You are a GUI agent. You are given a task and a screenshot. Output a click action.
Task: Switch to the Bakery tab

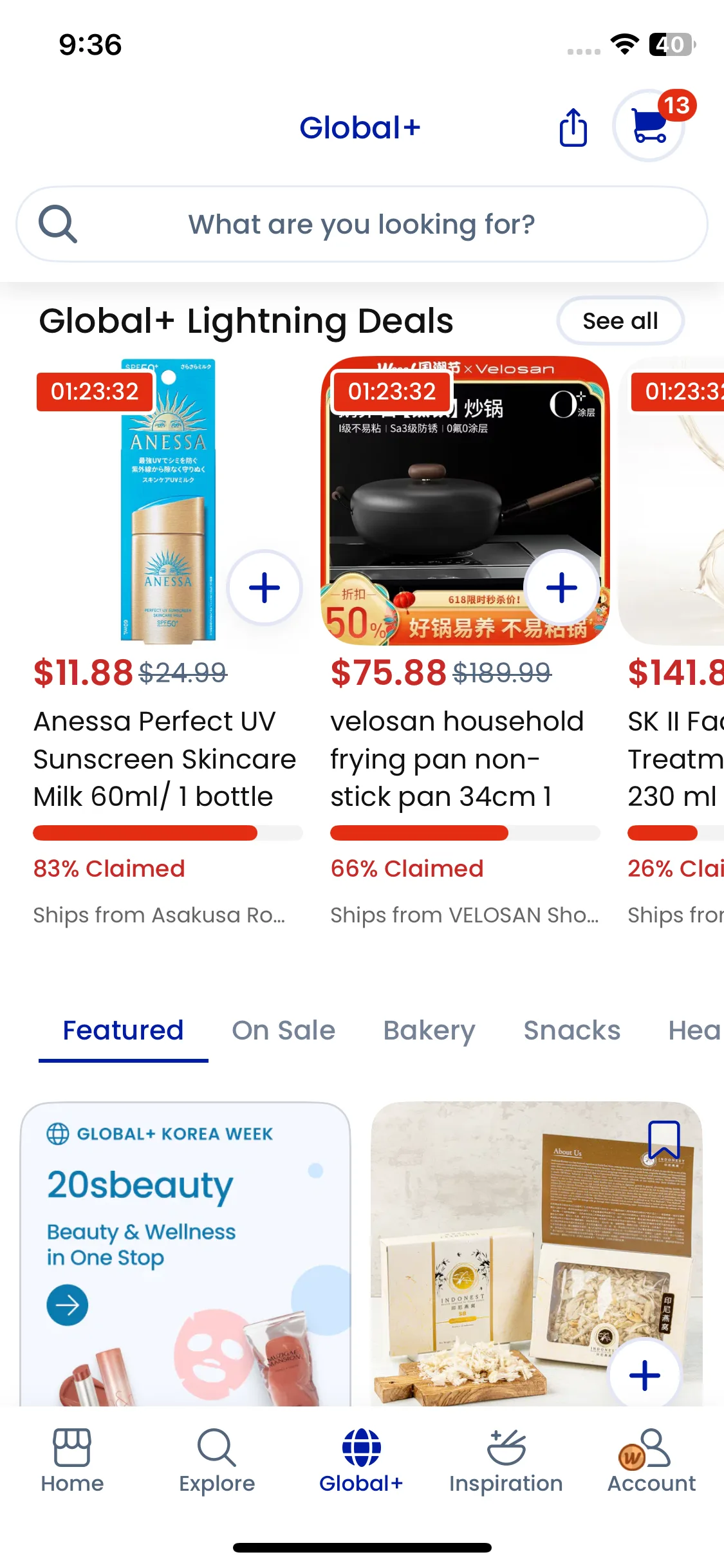click(429, 1031)
